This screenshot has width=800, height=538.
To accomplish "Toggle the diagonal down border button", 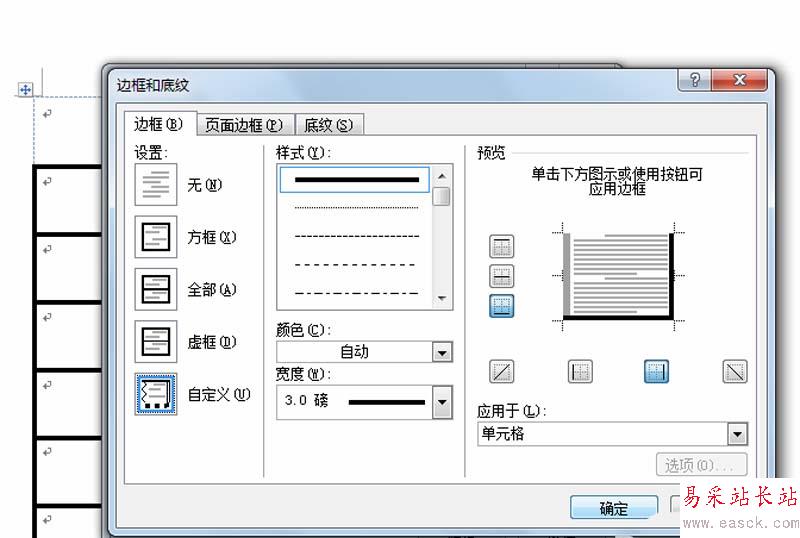I will [735, 371].
